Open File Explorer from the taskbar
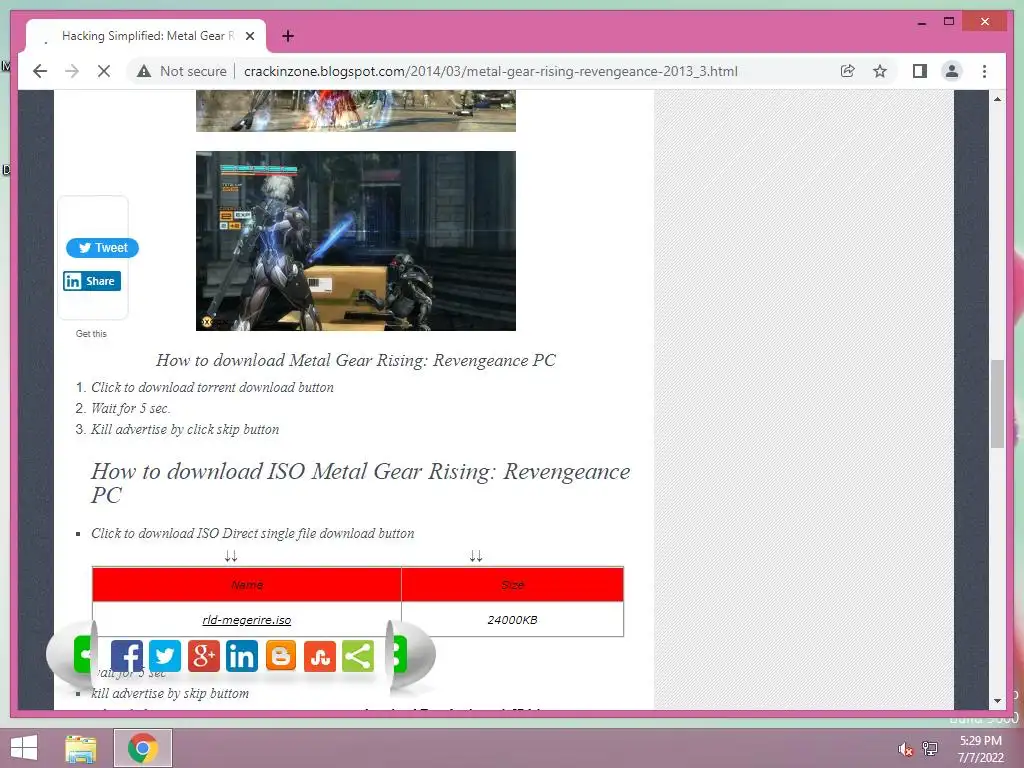Screen dimensions: 1024x768 (x=81, y=748)
